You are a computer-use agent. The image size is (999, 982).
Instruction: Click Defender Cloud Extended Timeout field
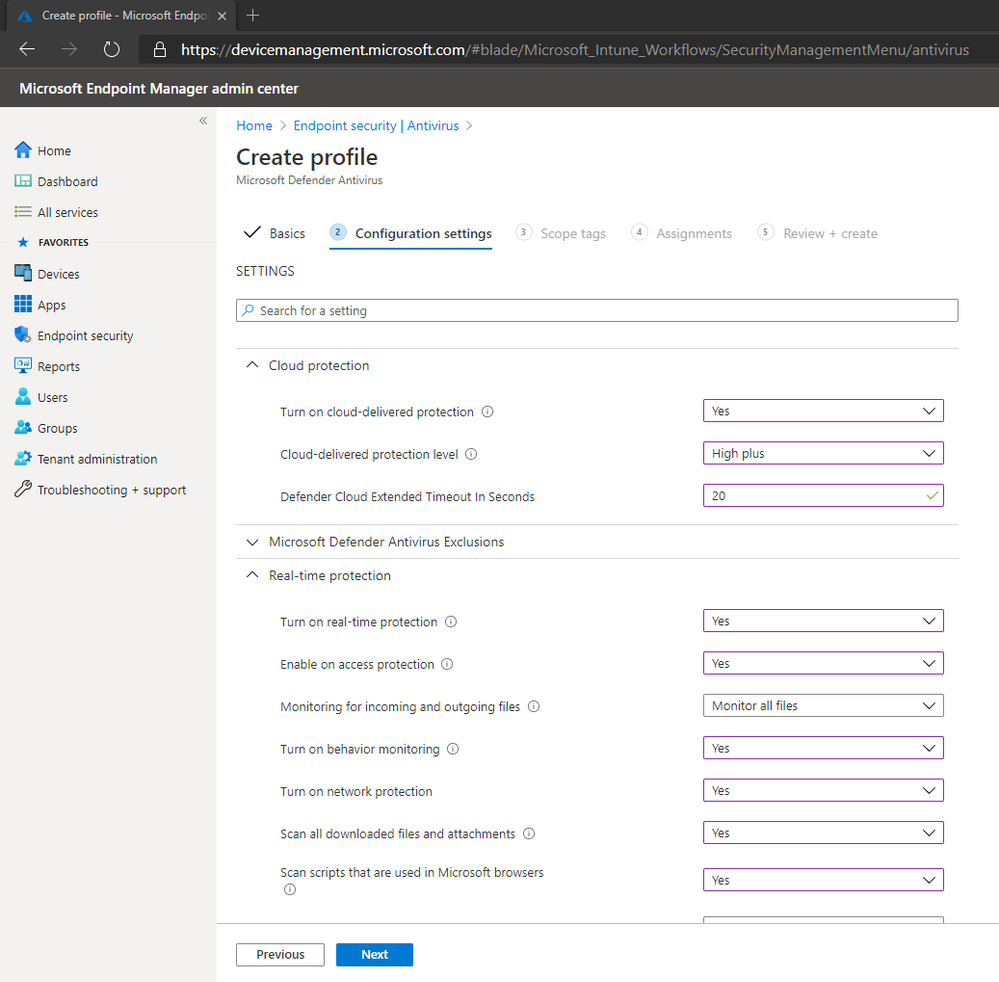[x=823, y=496]
